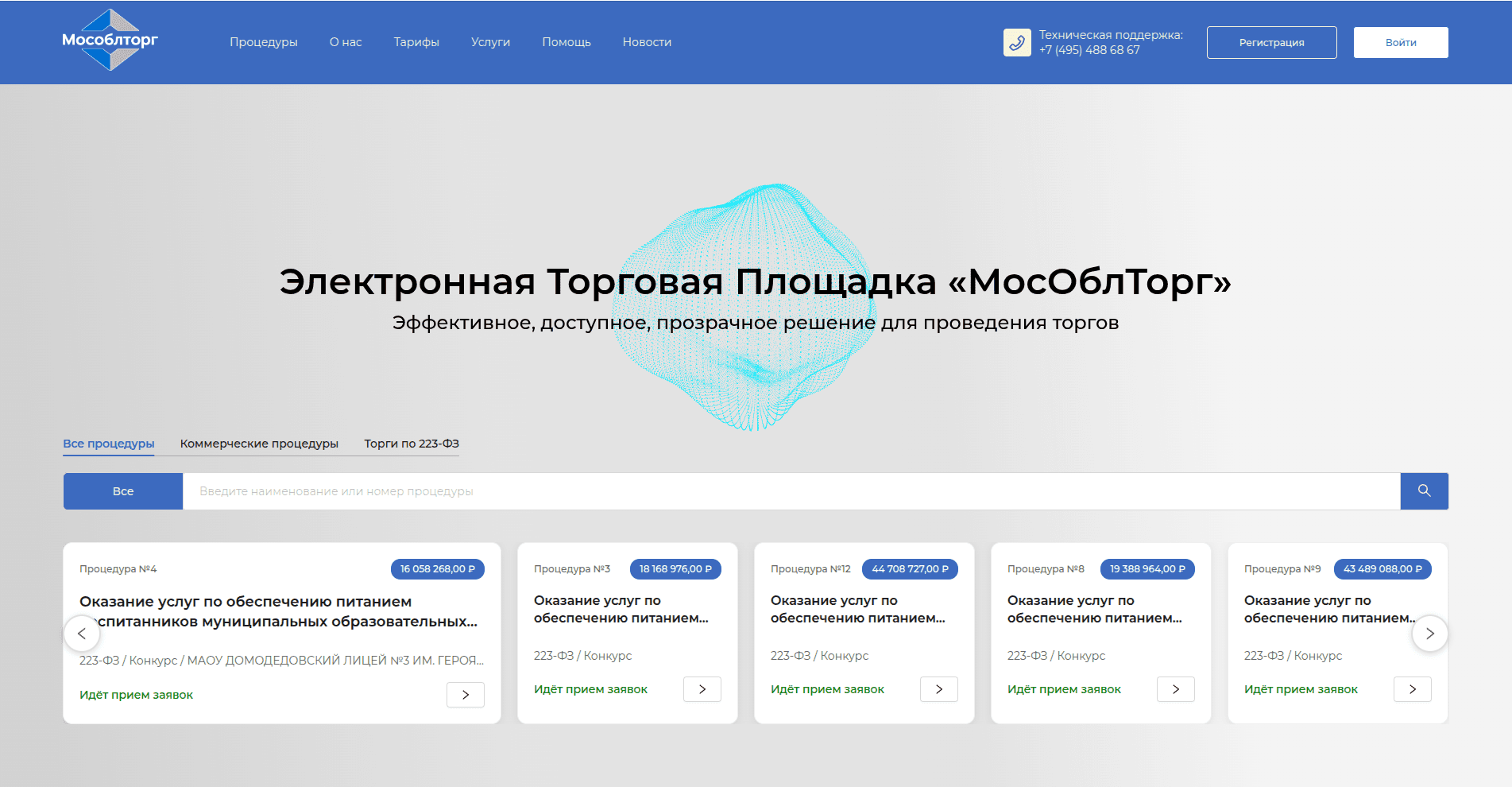The image size is (1512, 787).
Task: Switch to Торги по 223-ФЗ tab
Action: click(412, 444)
